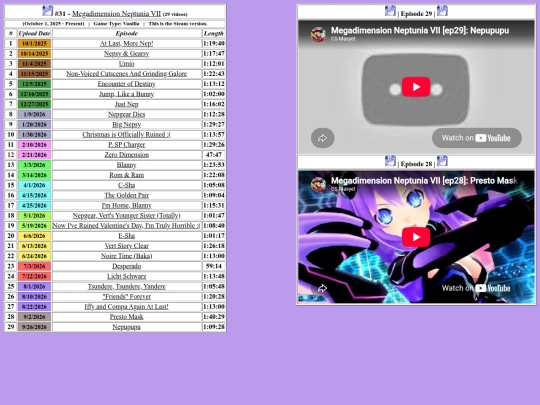
Task: Open 'Nepgear, Vert's Younger Sister (Totally)' link
Action: tap(126, 216)
